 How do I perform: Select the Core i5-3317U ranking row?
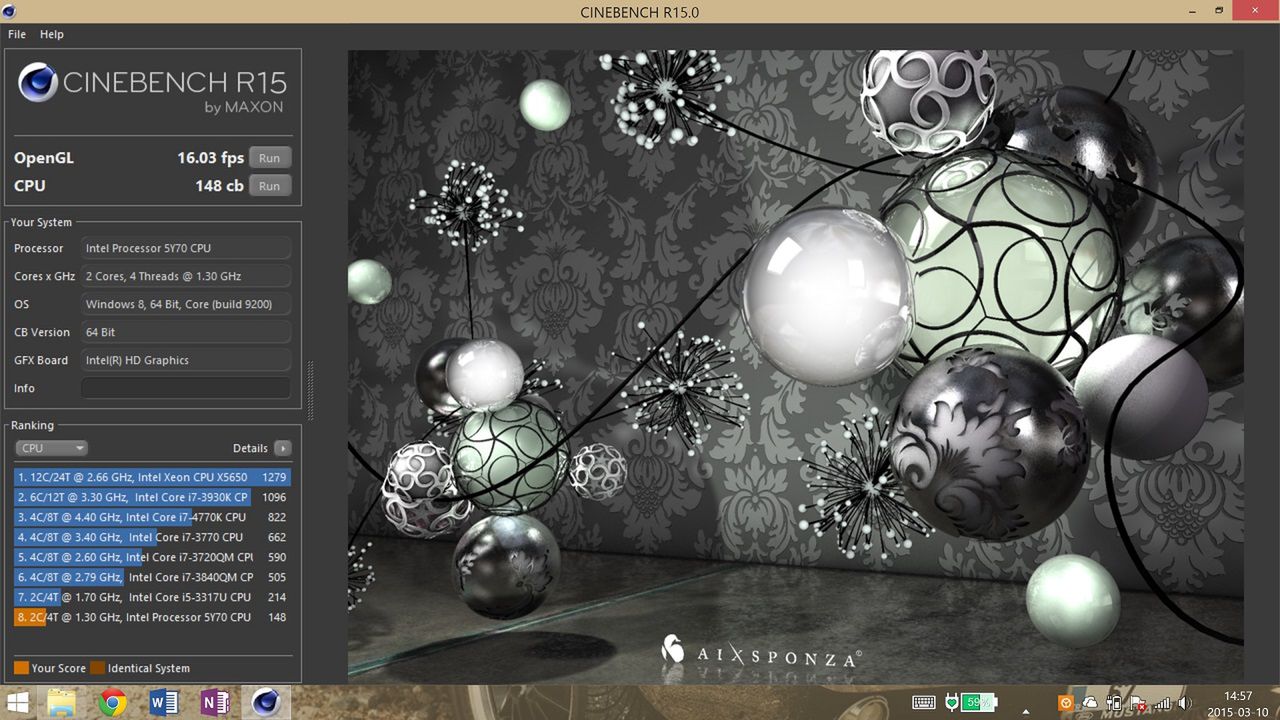(x=152, y=597)
